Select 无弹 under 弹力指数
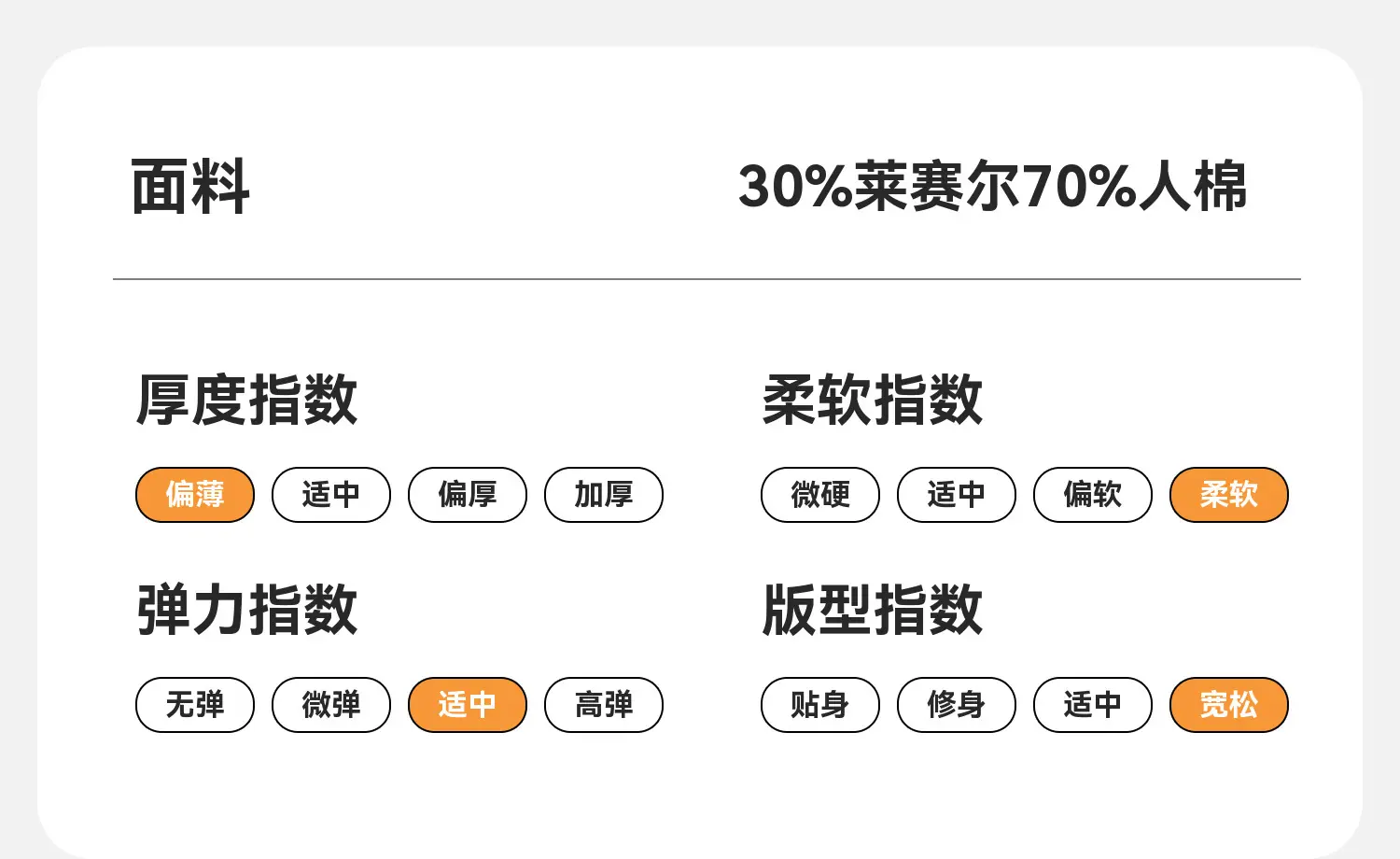 [x=195, y=705]
